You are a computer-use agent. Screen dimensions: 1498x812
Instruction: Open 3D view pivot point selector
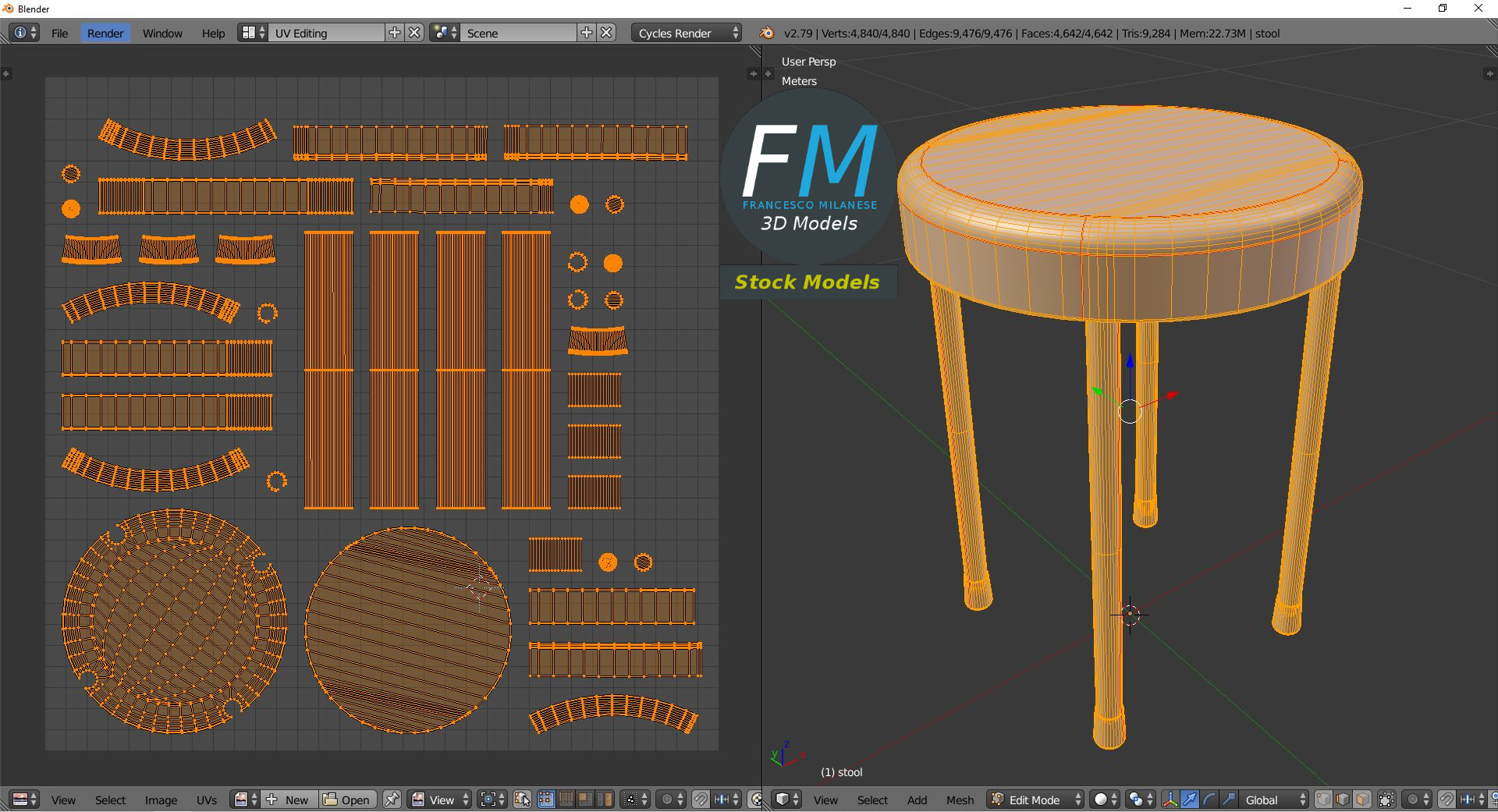(1141, 800)
